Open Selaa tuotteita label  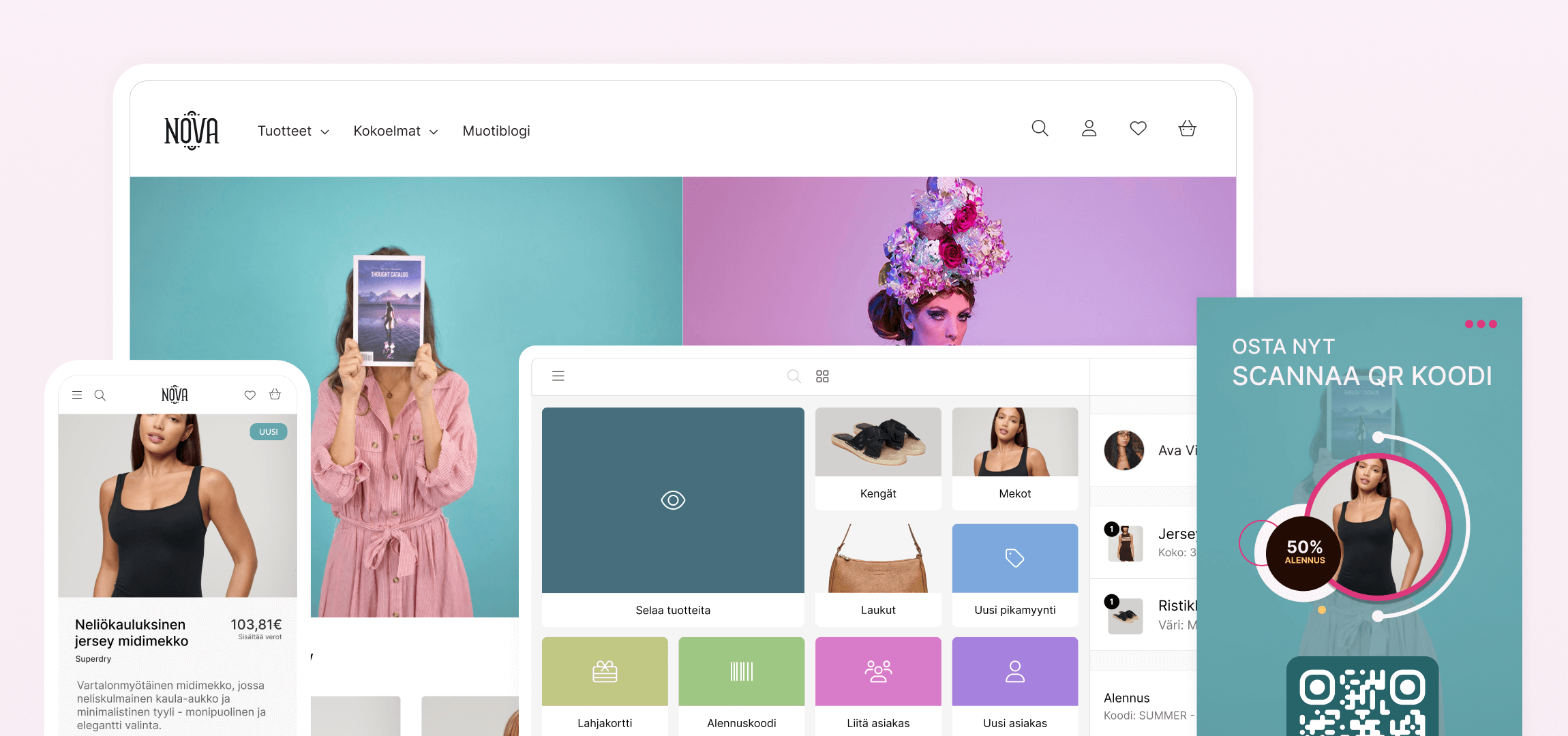click(x=673, y=610)
